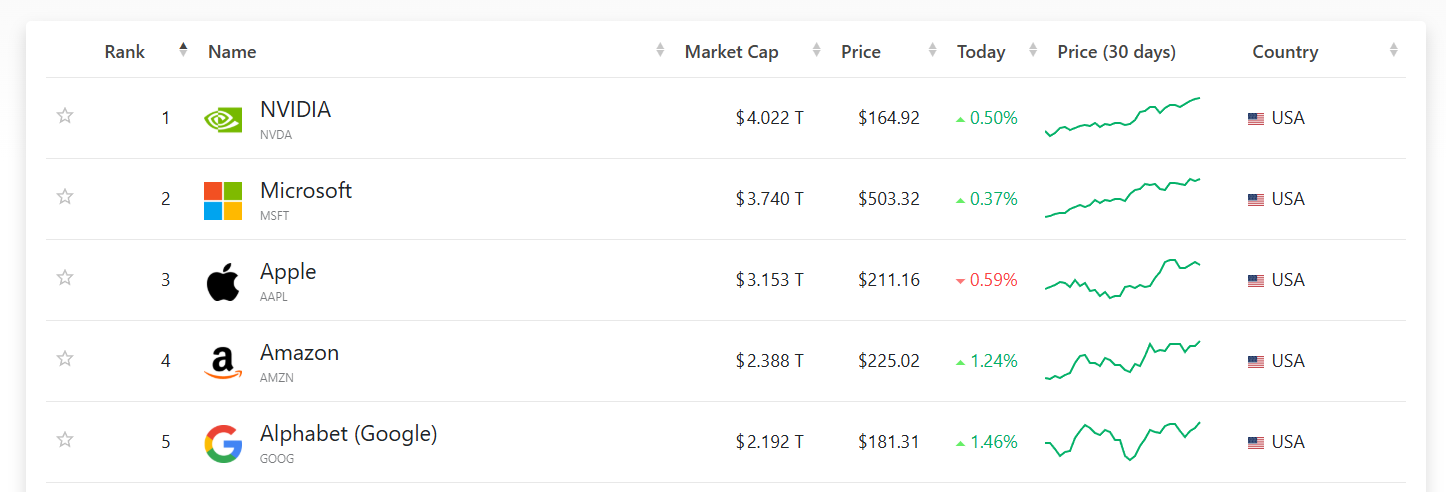The height and width of the screenshot is (492, 1446).
Task: Click the Apple logo icon
Action: pyautogui.click(x=223, y=281)
